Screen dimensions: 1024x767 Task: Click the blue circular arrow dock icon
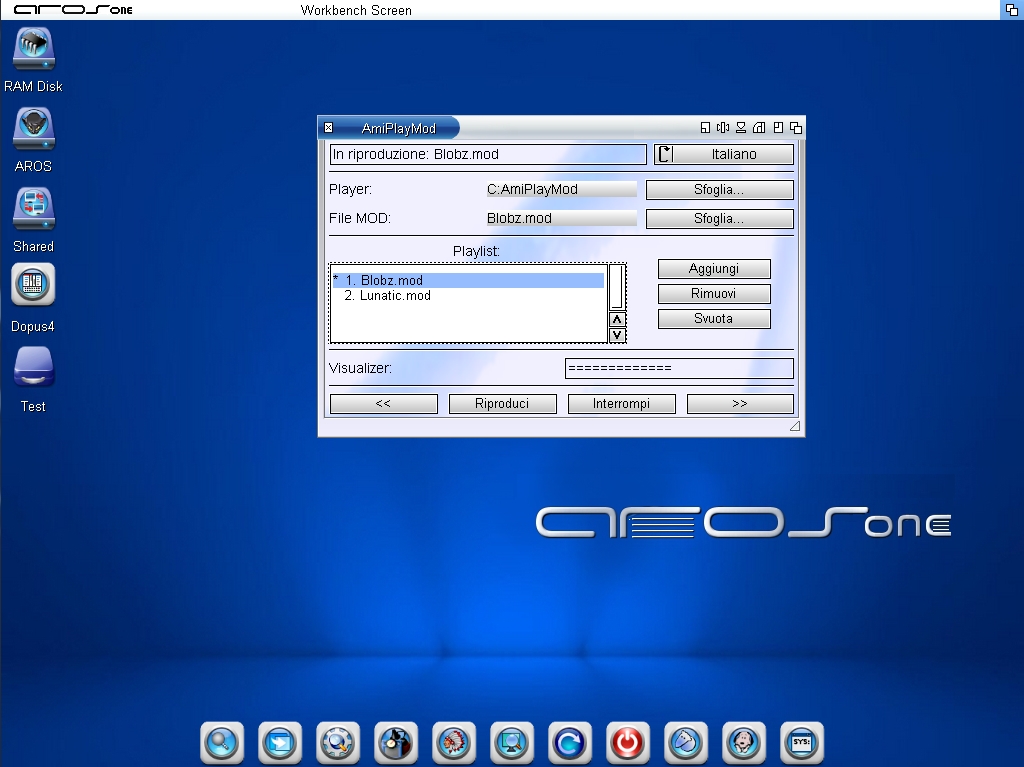pos(569,743)
